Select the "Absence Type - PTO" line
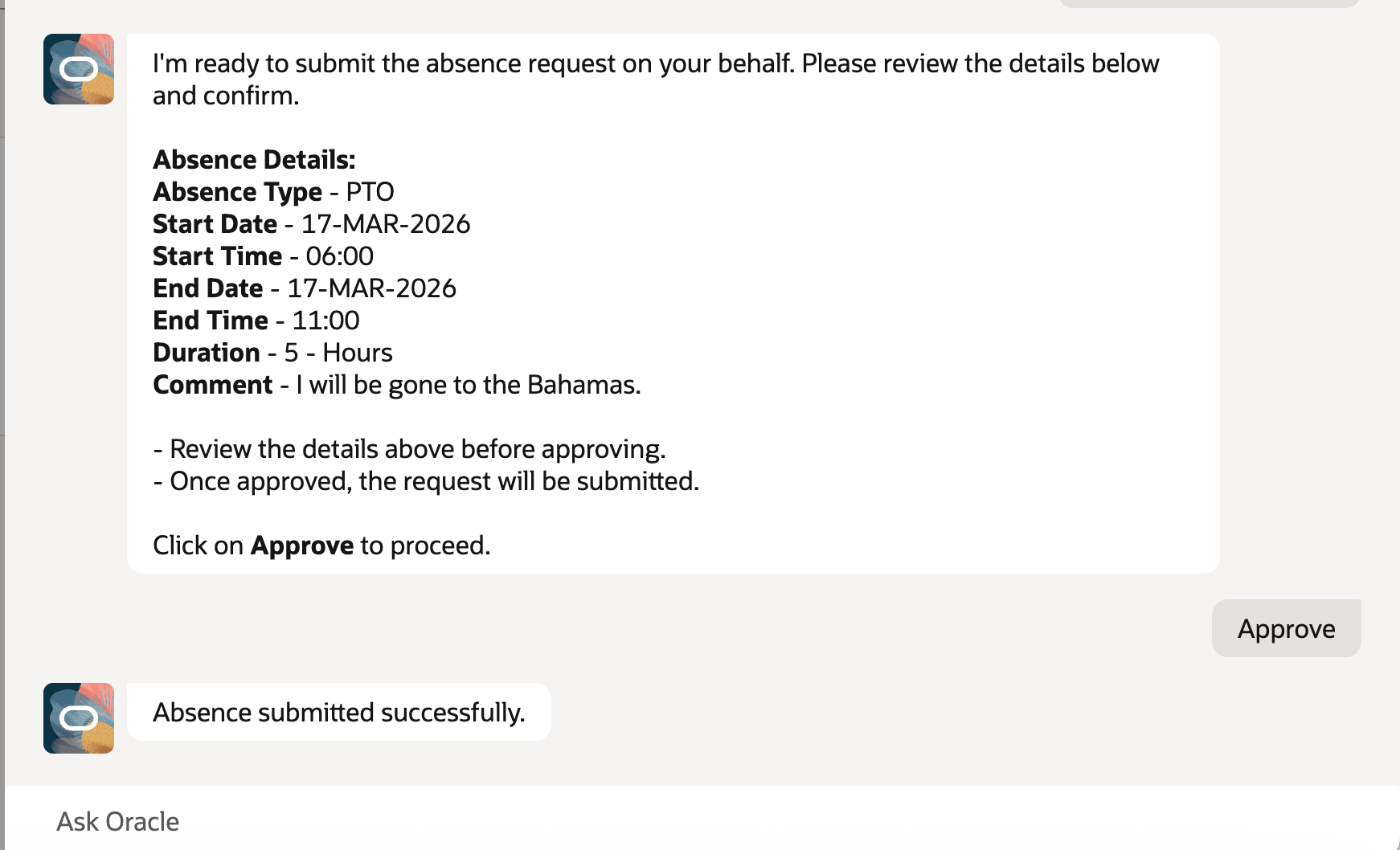 [273, 191]
